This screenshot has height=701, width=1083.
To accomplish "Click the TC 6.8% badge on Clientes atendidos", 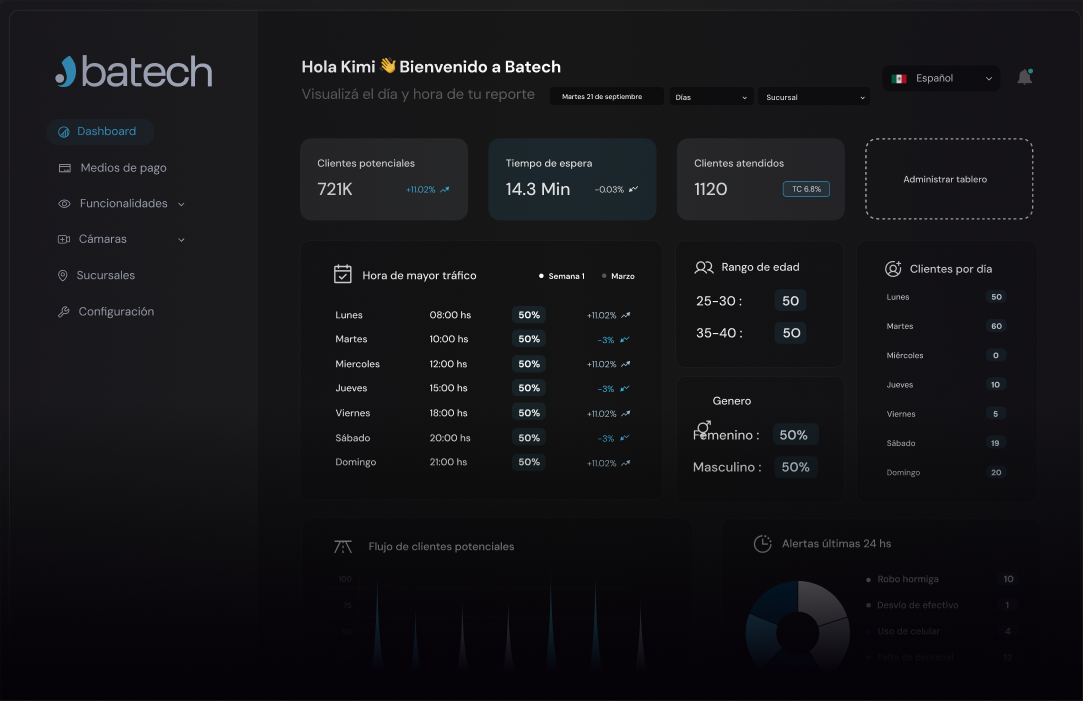I will [806, 188].
